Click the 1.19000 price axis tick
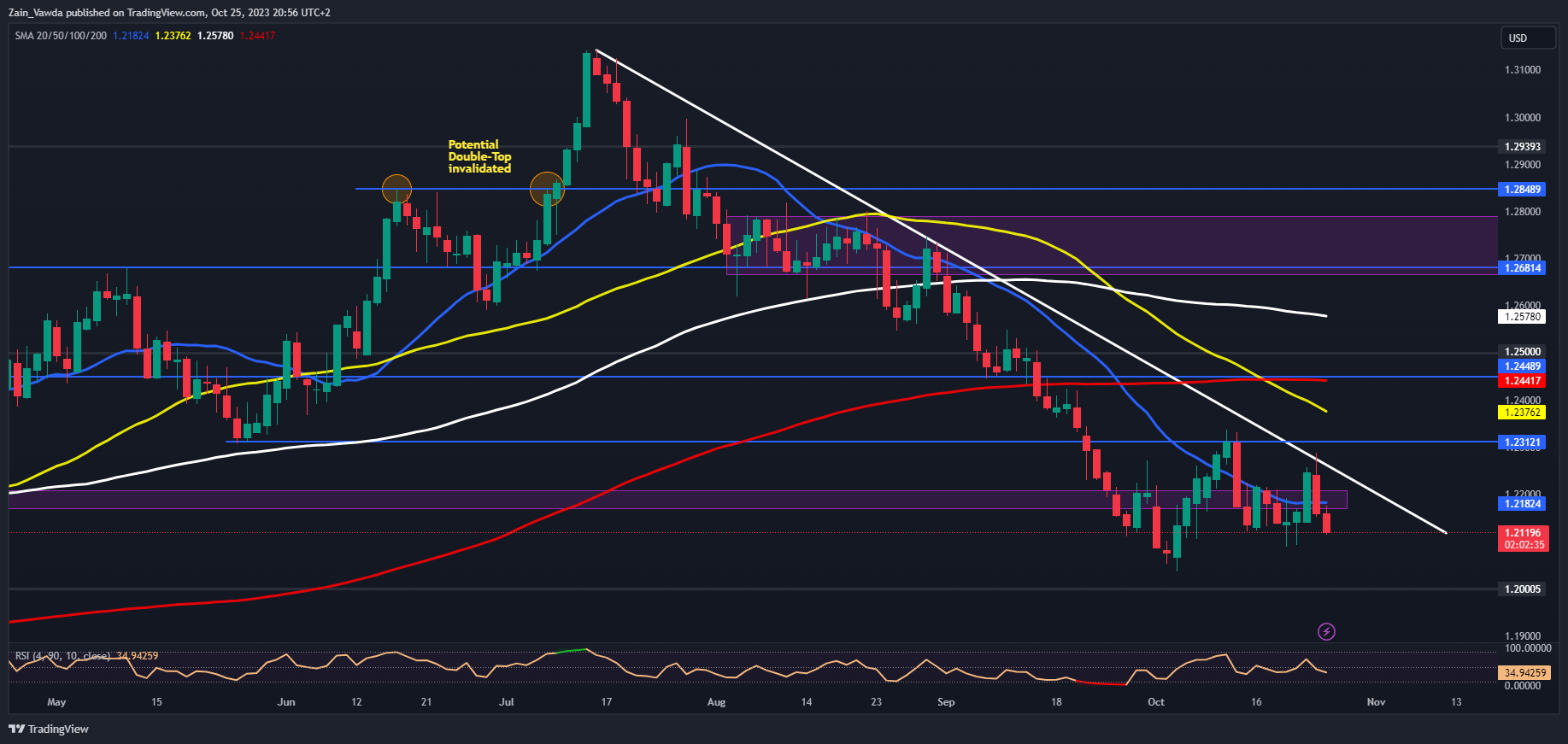1568x744 pixels. (1523, 636)
